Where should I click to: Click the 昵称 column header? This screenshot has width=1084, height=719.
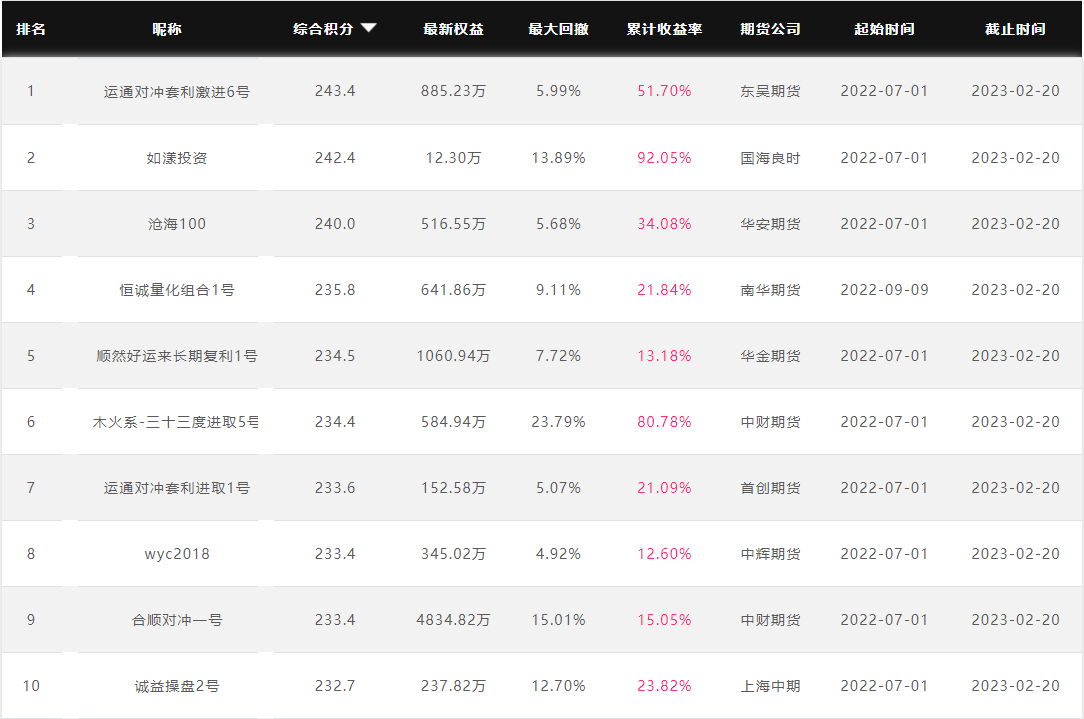point(167,29)
